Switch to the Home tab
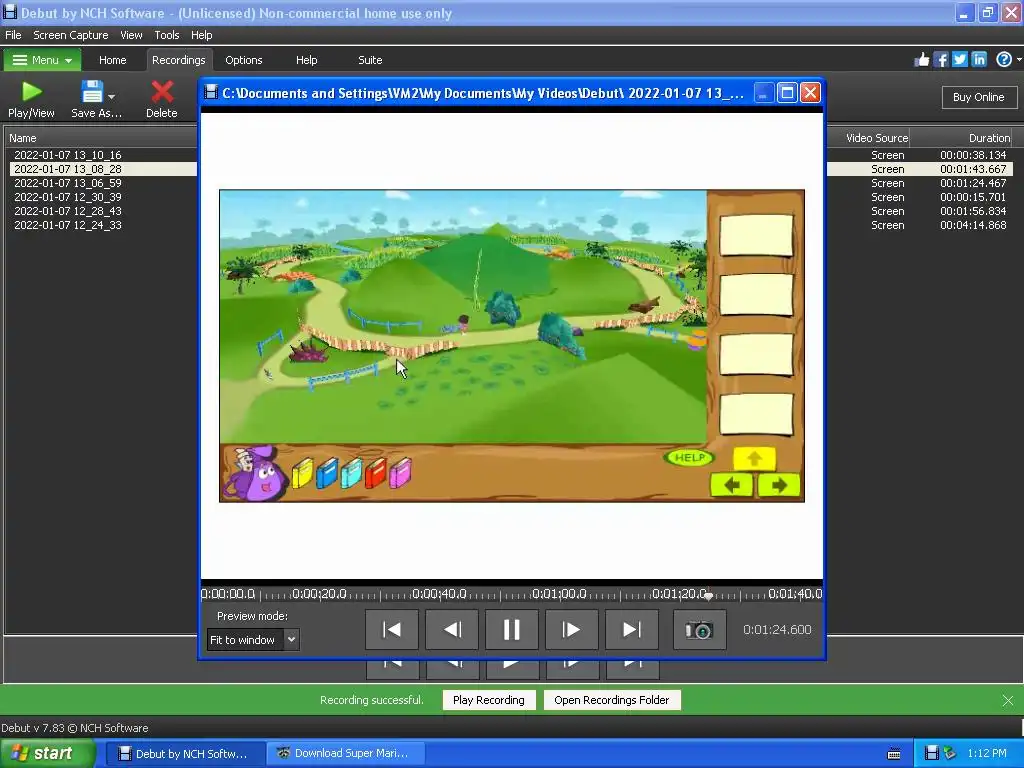The width and height of the screenshot is (1024, 768). point(112,60)
